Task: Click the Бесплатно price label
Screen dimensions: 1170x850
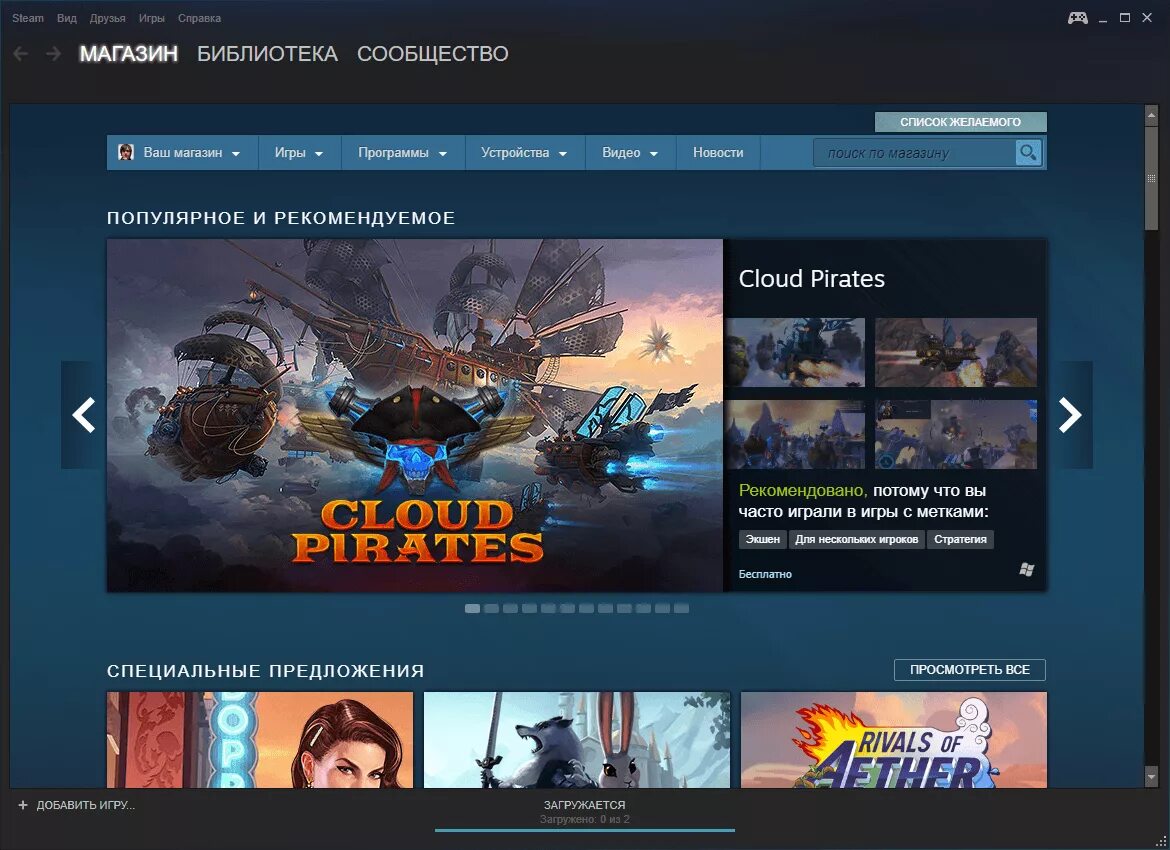Action: pyautogui.click(x=765, y=574)
